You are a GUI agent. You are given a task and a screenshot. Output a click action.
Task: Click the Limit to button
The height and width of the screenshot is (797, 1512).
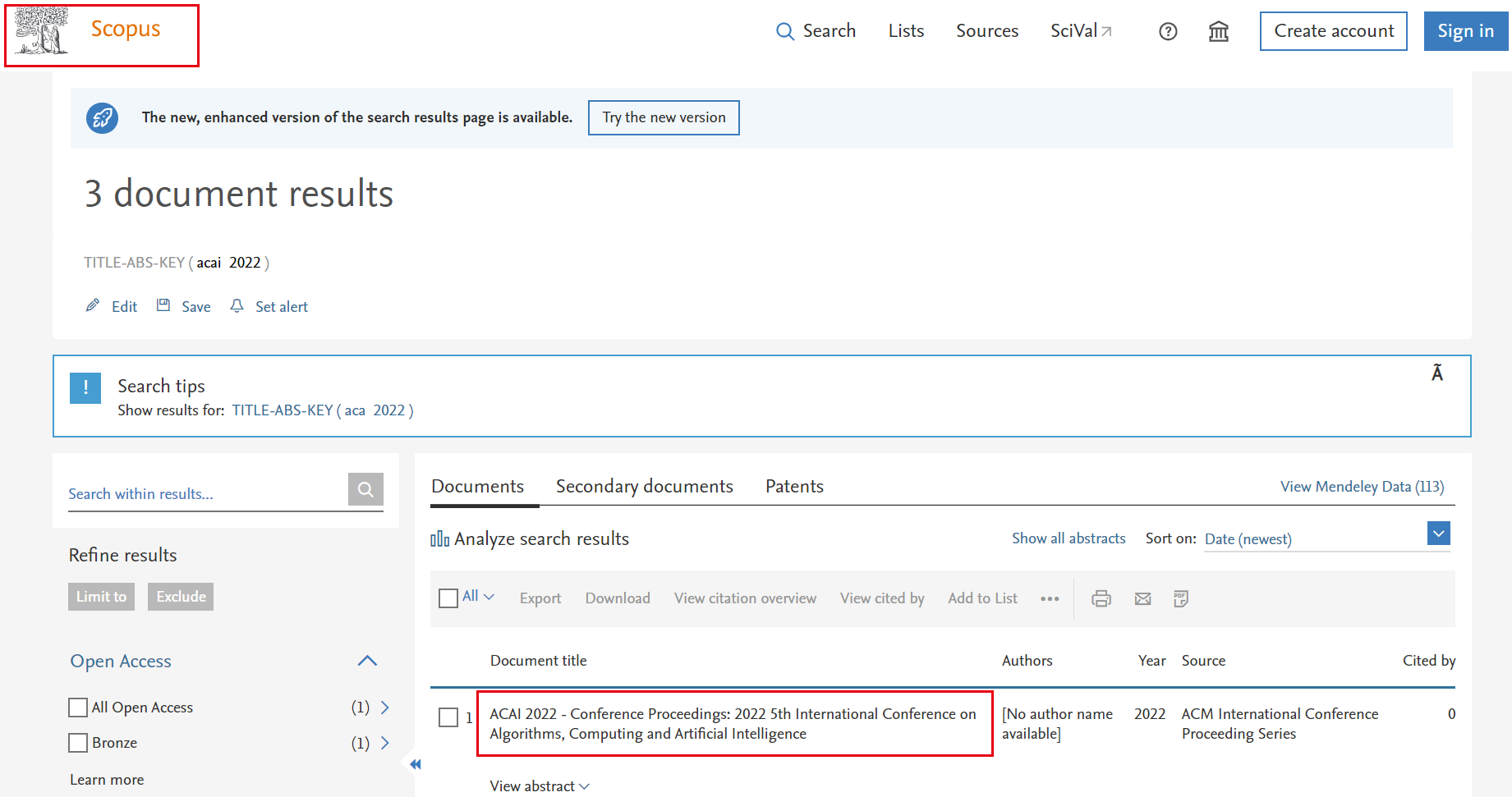[x=101, y=597]
